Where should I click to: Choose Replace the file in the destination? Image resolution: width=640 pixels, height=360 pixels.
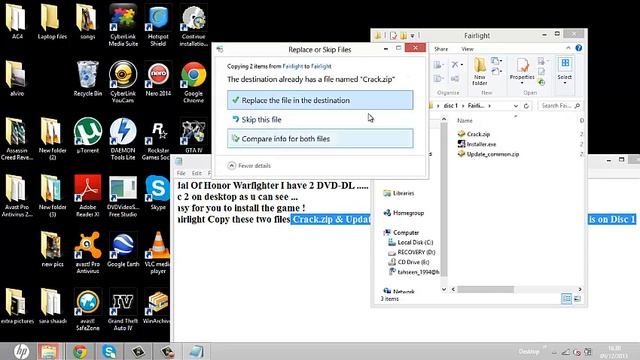click(x=320, y=100)
